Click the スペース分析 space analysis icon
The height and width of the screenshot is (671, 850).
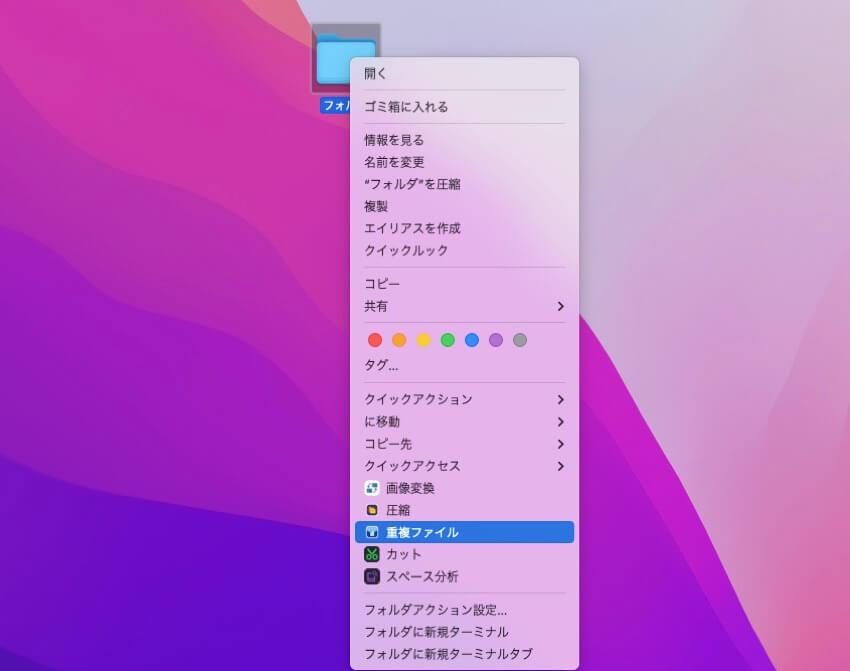click(x=372, y=576)
